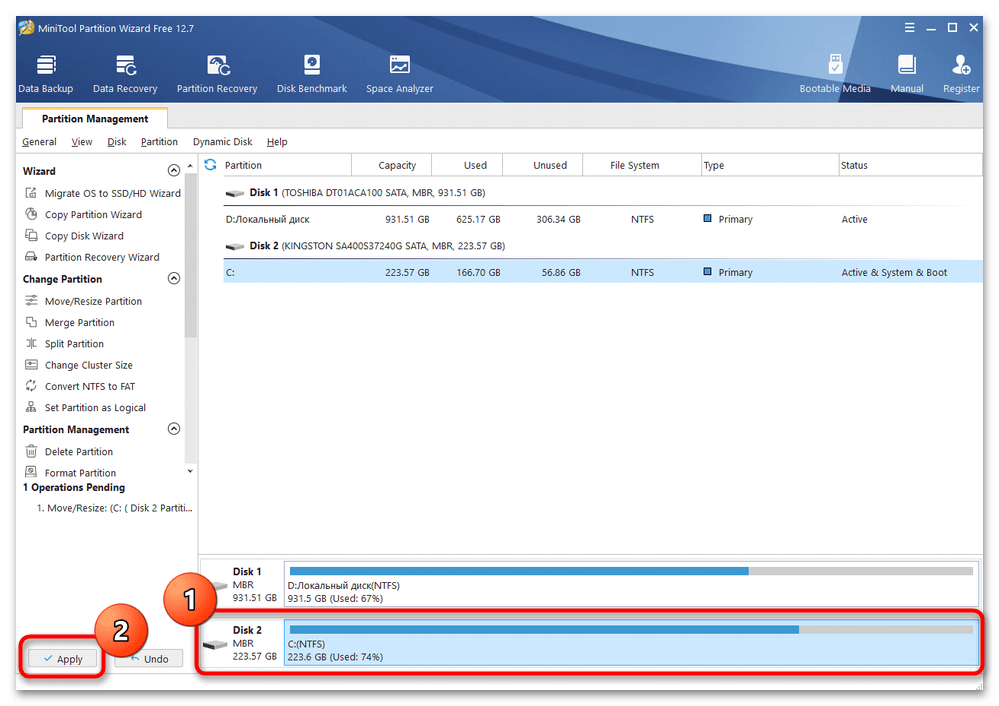Launch the Data Recovery tool
This screenshot has width=999, height=706.
pos(125,74)
